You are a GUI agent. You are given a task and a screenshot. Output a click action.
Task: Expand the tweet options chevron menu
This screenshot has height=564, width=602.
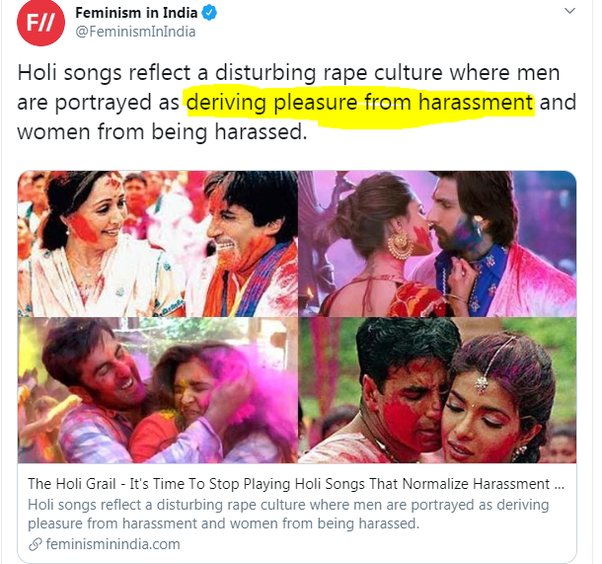[x=570, y=11]
